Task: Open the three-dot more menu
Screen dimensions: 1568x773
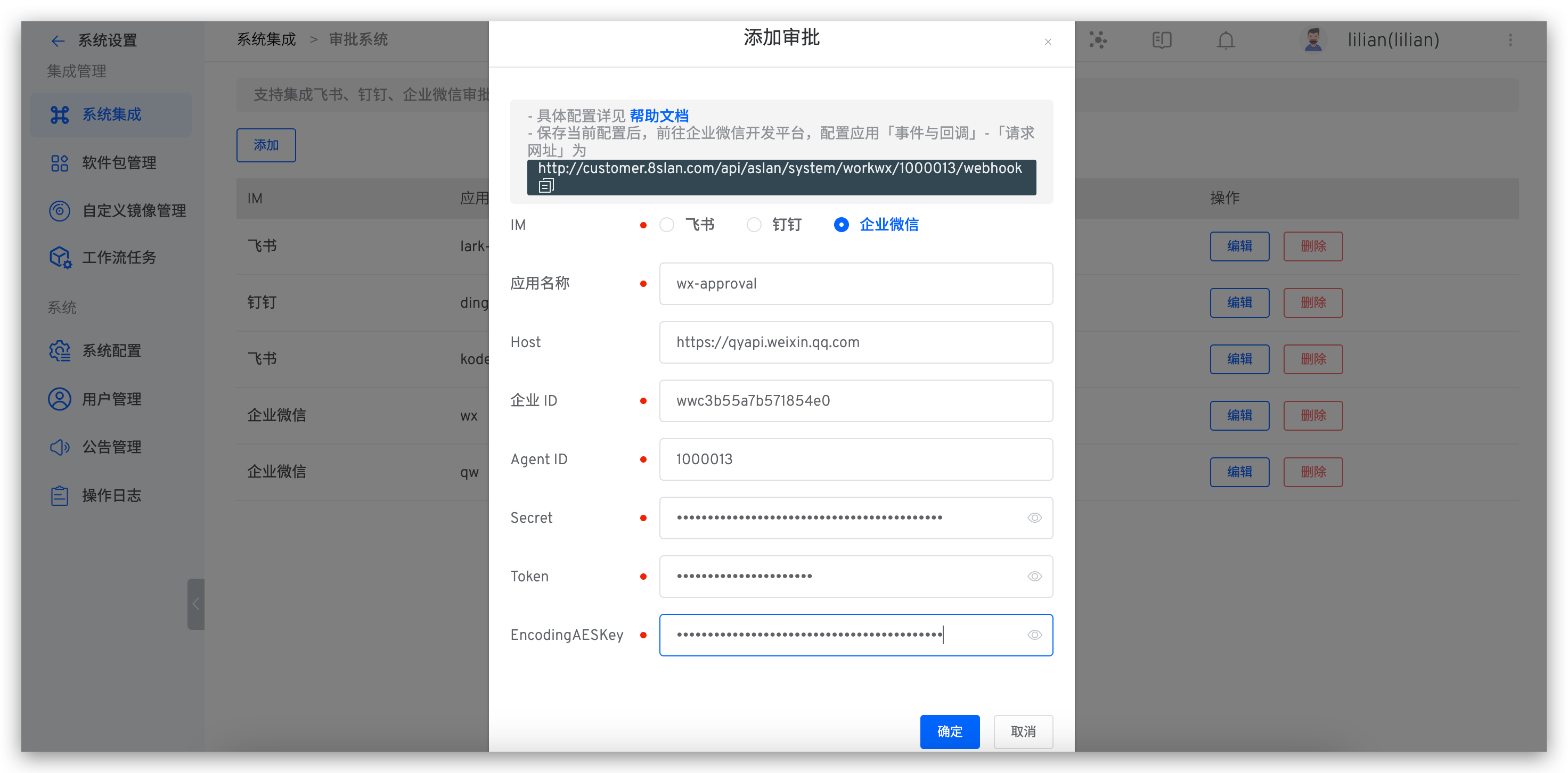Action: pyautogui.click(x=1510, y=40)
